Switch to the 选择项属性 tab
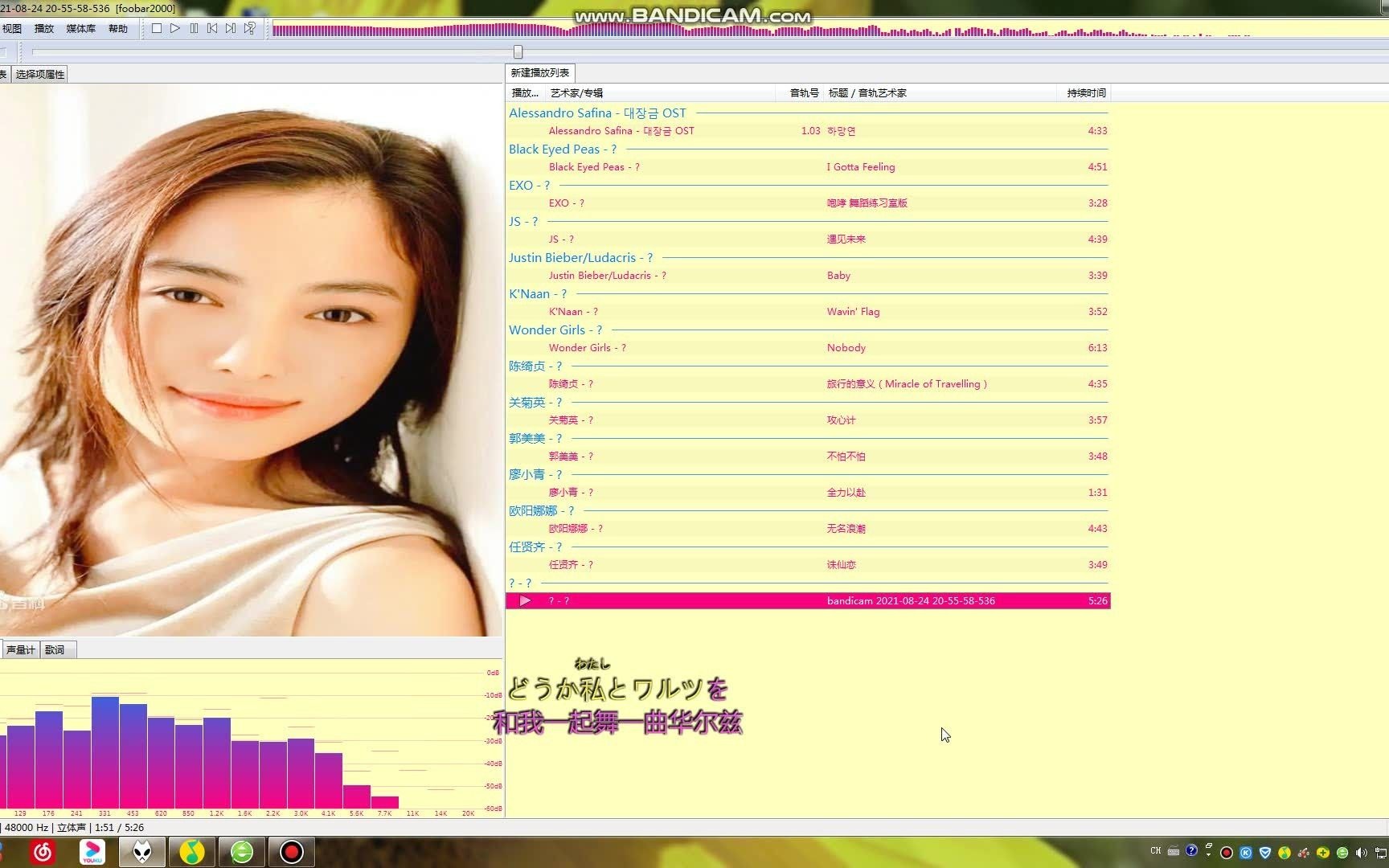The image size is (1389, 868). click(x=40, y=74)
